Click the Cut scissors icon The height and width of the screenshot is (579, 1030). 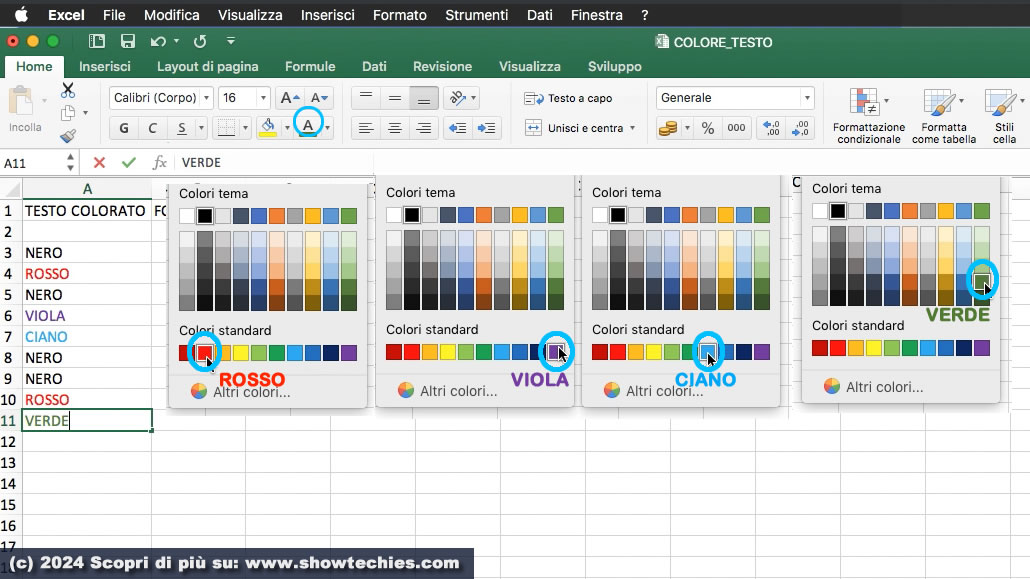68,89
